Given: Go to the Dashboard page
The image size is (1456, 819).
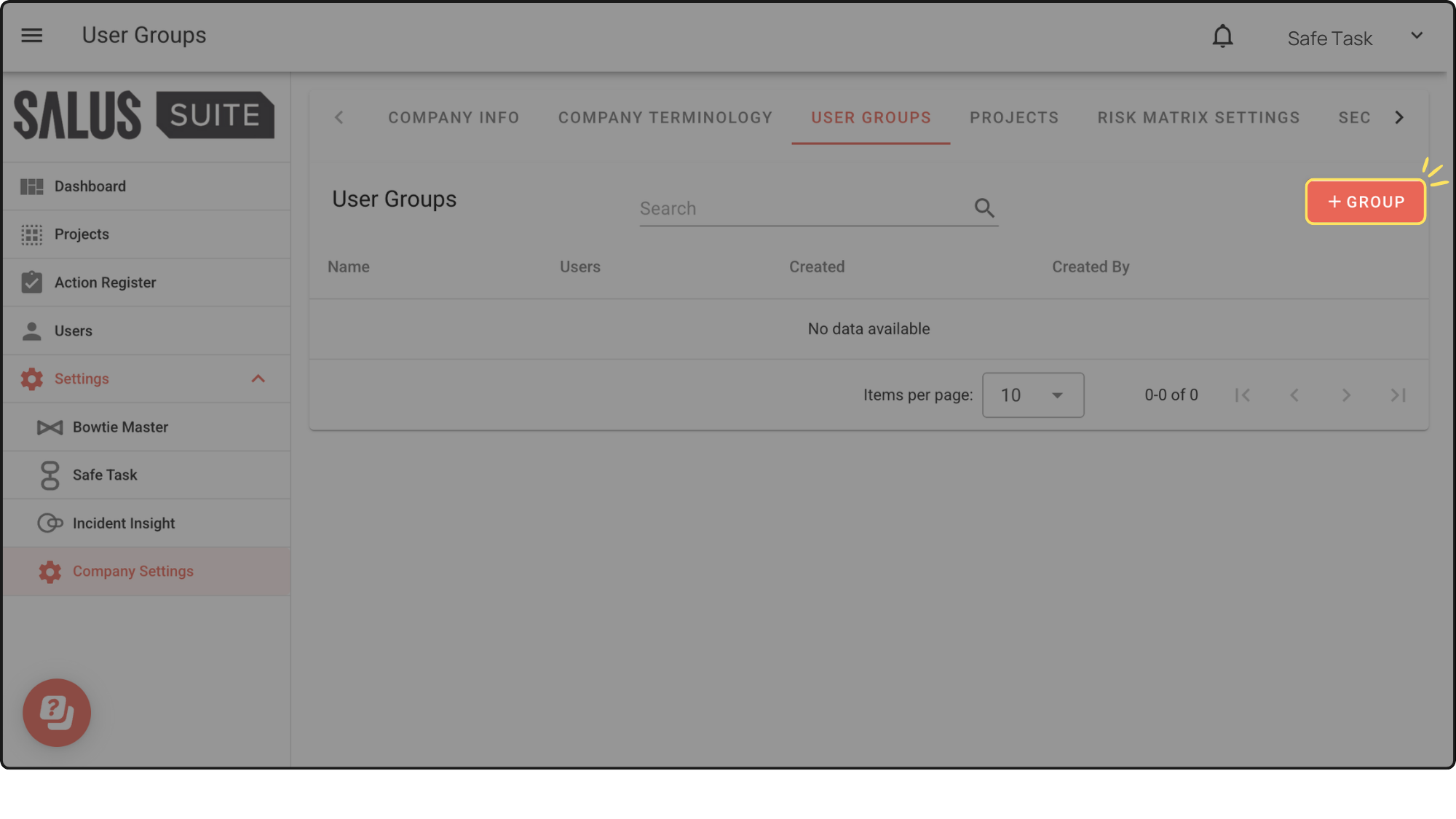Looking at the screenshot, I should click(90, 186).
